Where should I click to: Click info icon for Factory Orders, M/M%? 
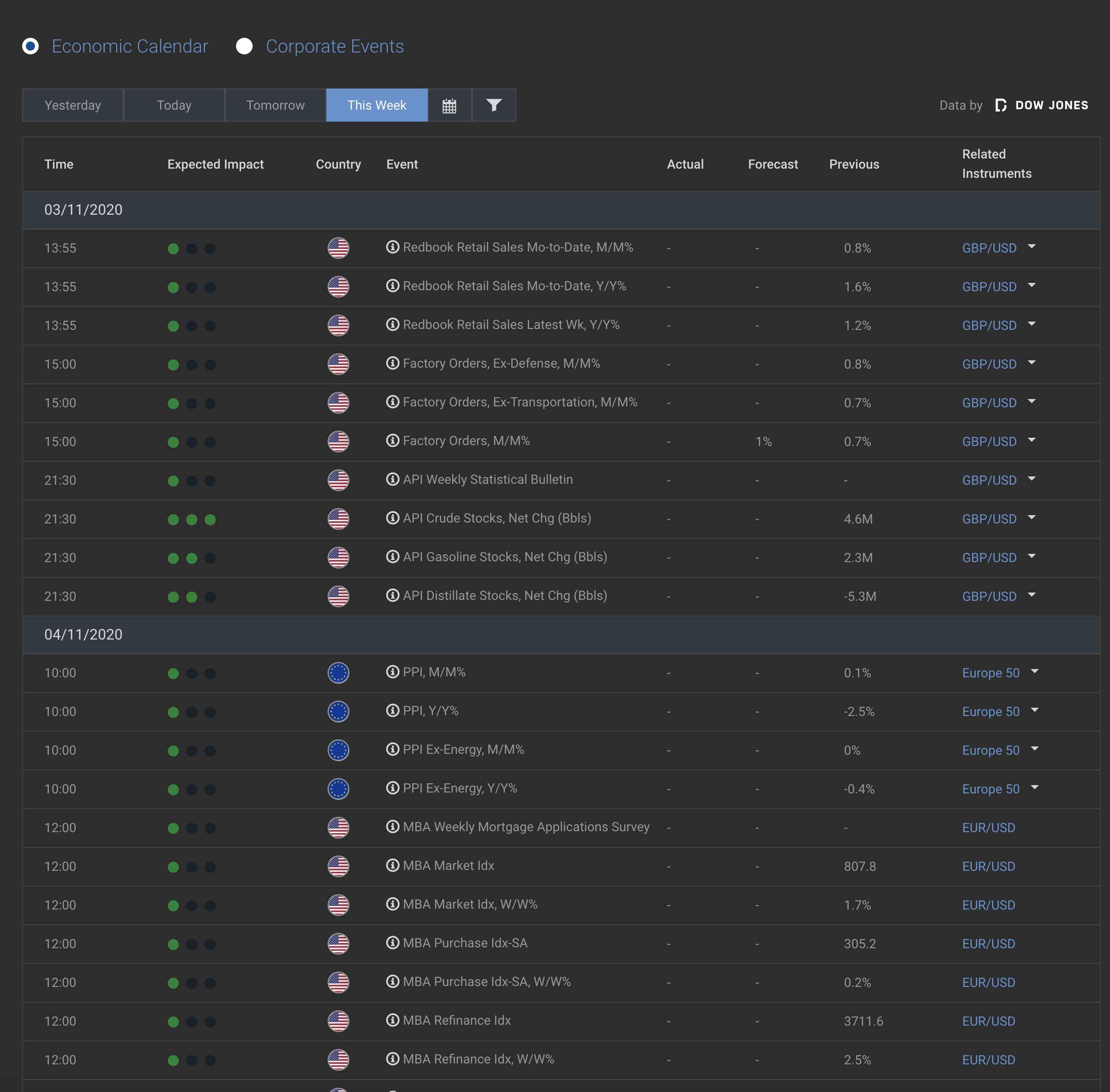click(392, 440)
